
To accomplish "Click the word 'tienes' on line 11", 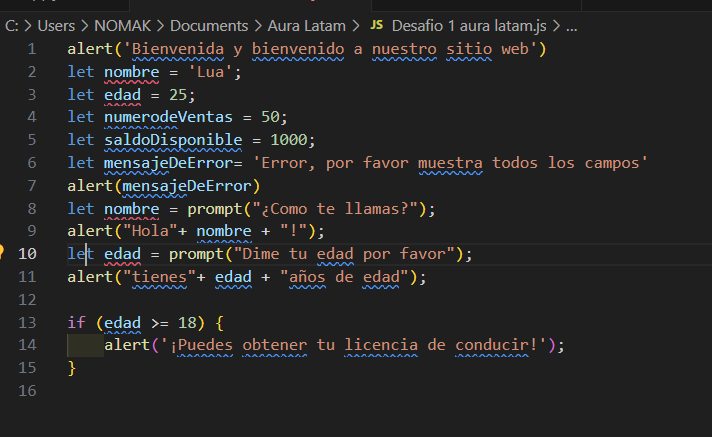I will tap(159, 277).
